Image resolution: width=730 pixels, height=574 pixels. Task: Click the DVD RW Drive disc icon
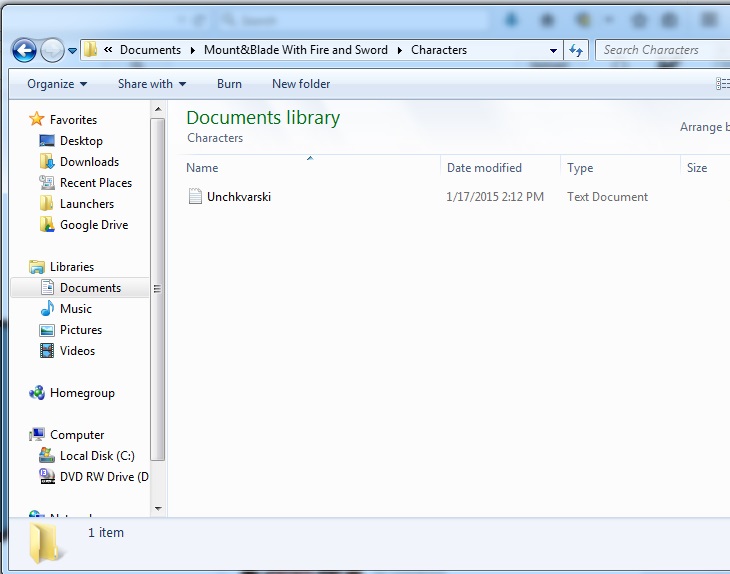tap(47, 476)
